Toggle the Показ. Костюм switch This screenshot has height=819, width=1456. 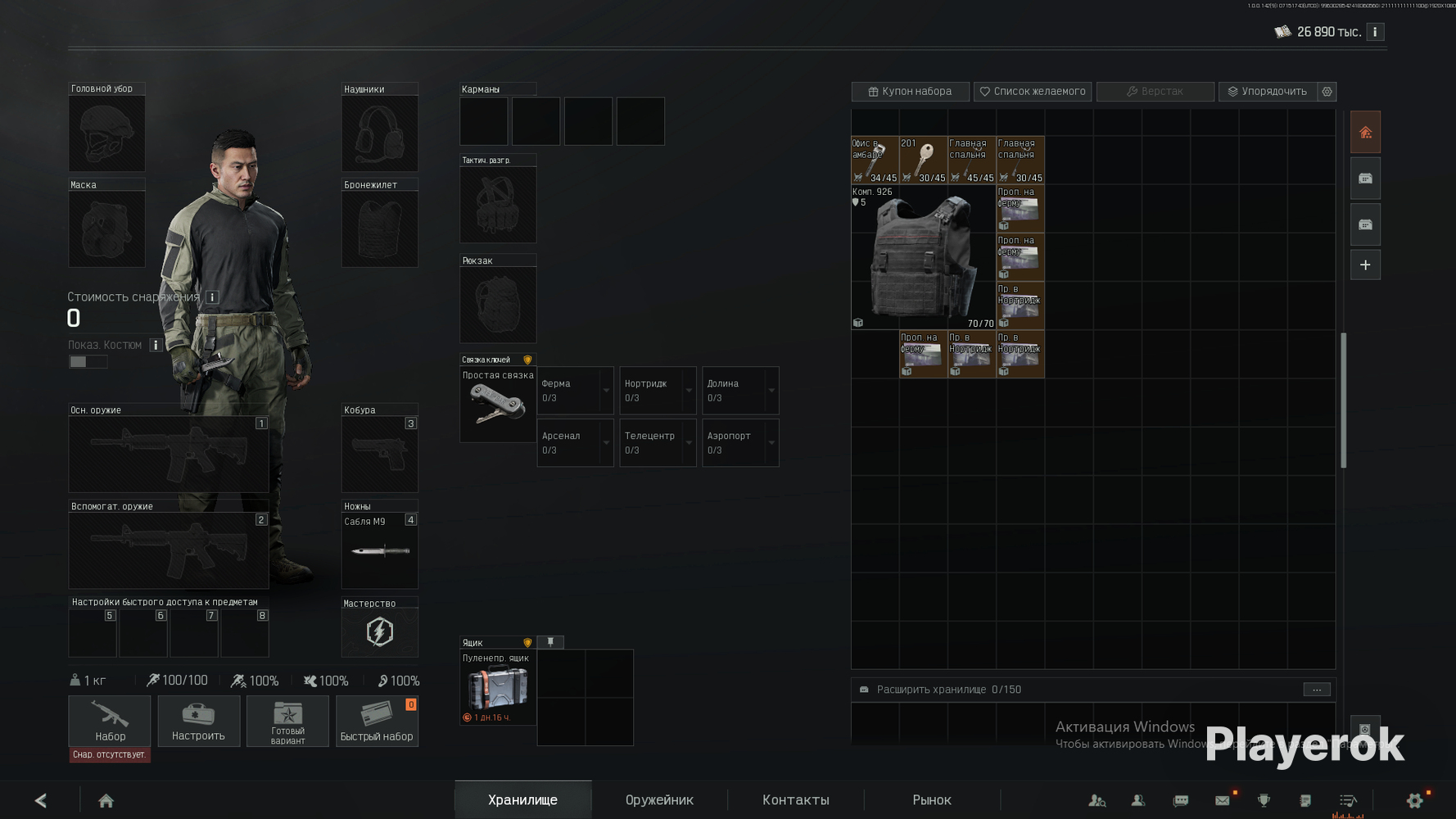88,362
